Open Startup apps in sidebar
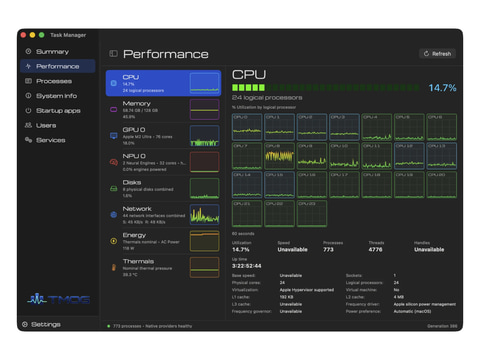Viewport: 480px width, 360px height. tap(57, 111)
